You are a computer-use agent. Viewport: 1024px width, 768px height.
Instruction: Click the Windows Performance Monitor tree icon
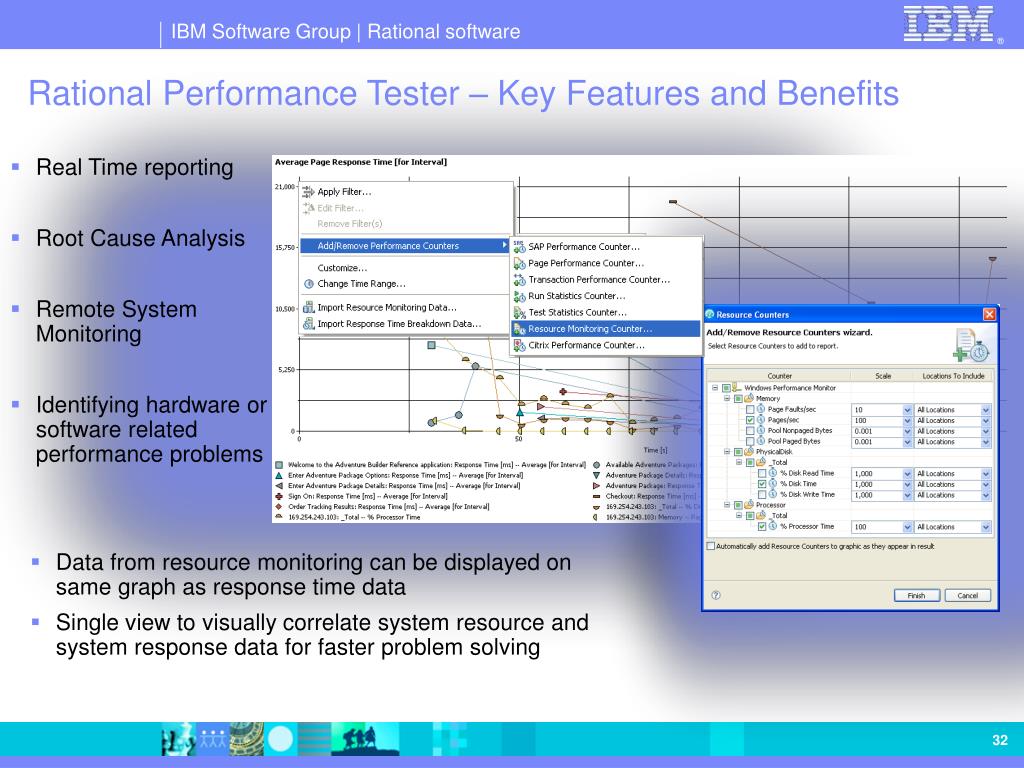click(x=736, y=387)
